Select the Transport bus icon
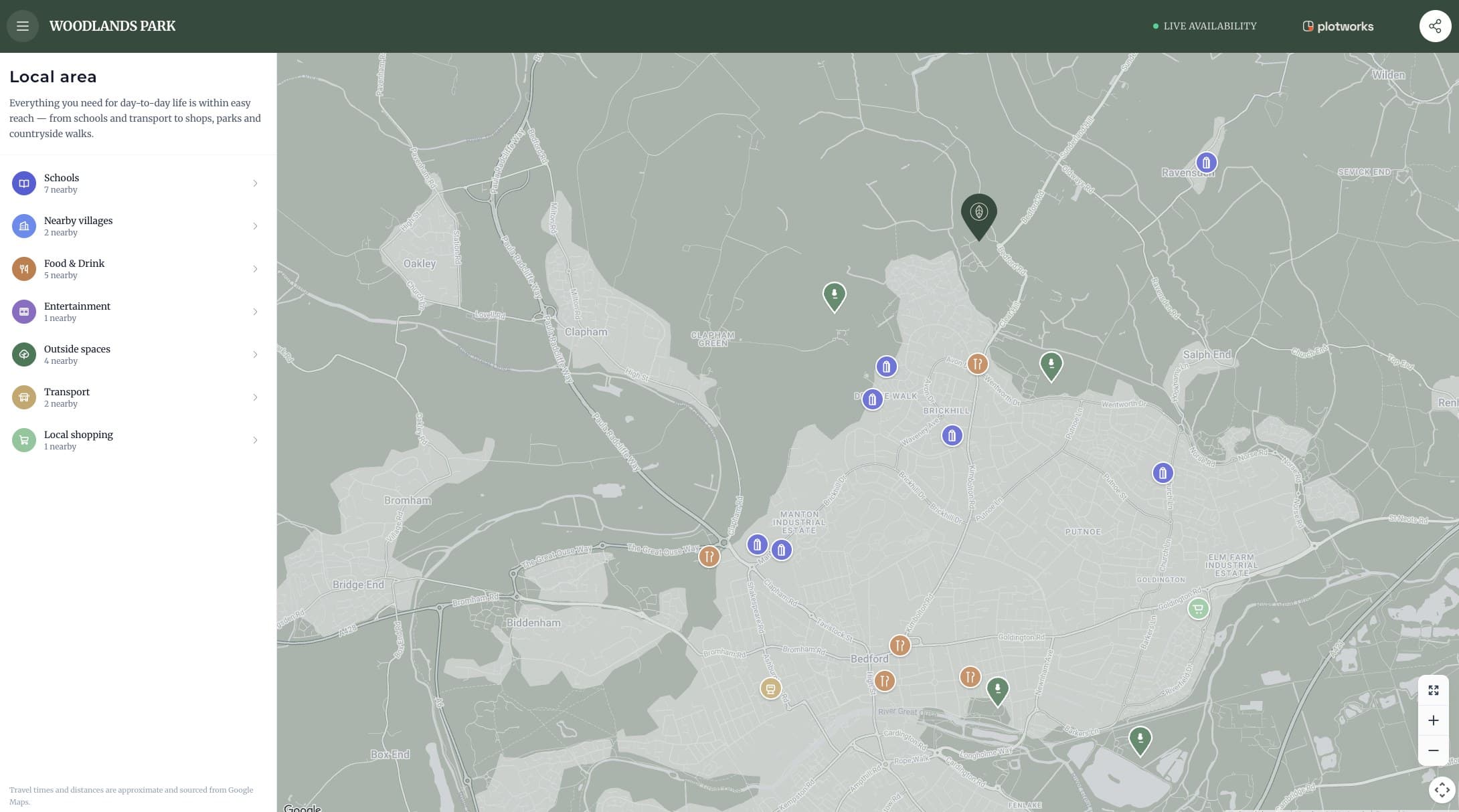Viewport: 1459px width, 812px height. [24, 397]
